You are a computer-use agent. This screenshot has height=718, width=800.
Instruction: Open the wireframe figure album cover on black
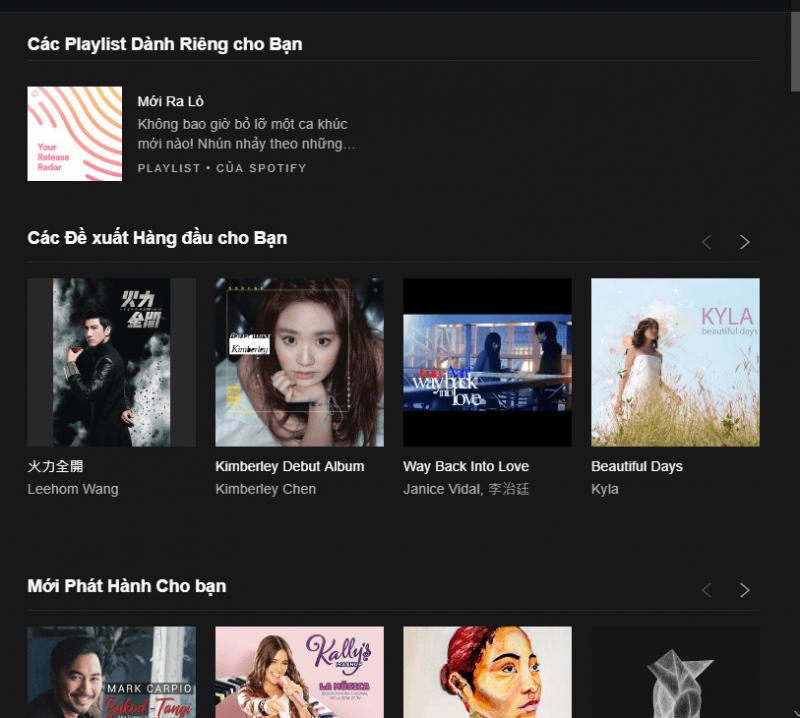click(x=675, y=672)
